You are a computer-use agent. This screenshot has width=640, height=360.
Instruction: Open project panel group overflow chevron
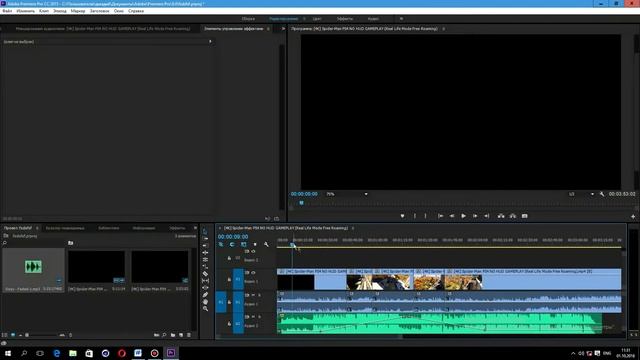point(195,228)
